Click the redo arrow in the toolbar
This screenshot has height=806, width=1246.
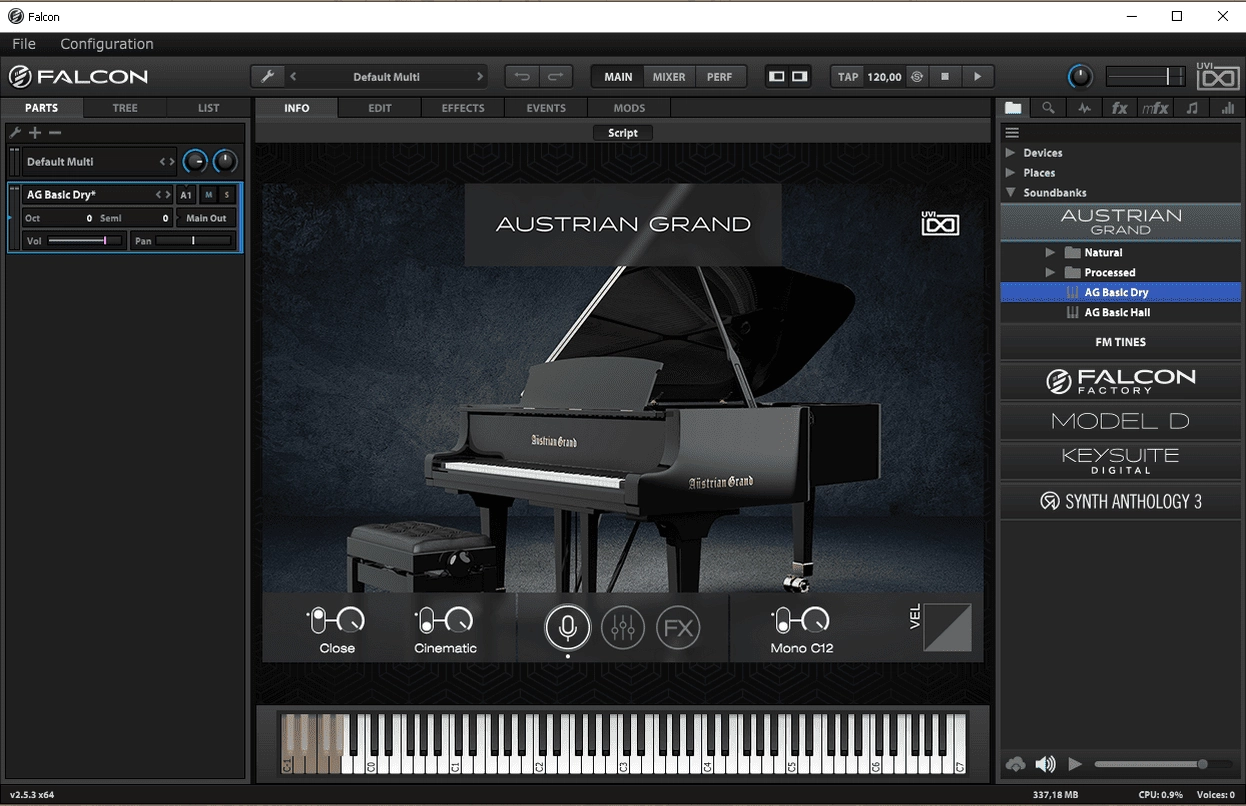click(555, 76)
